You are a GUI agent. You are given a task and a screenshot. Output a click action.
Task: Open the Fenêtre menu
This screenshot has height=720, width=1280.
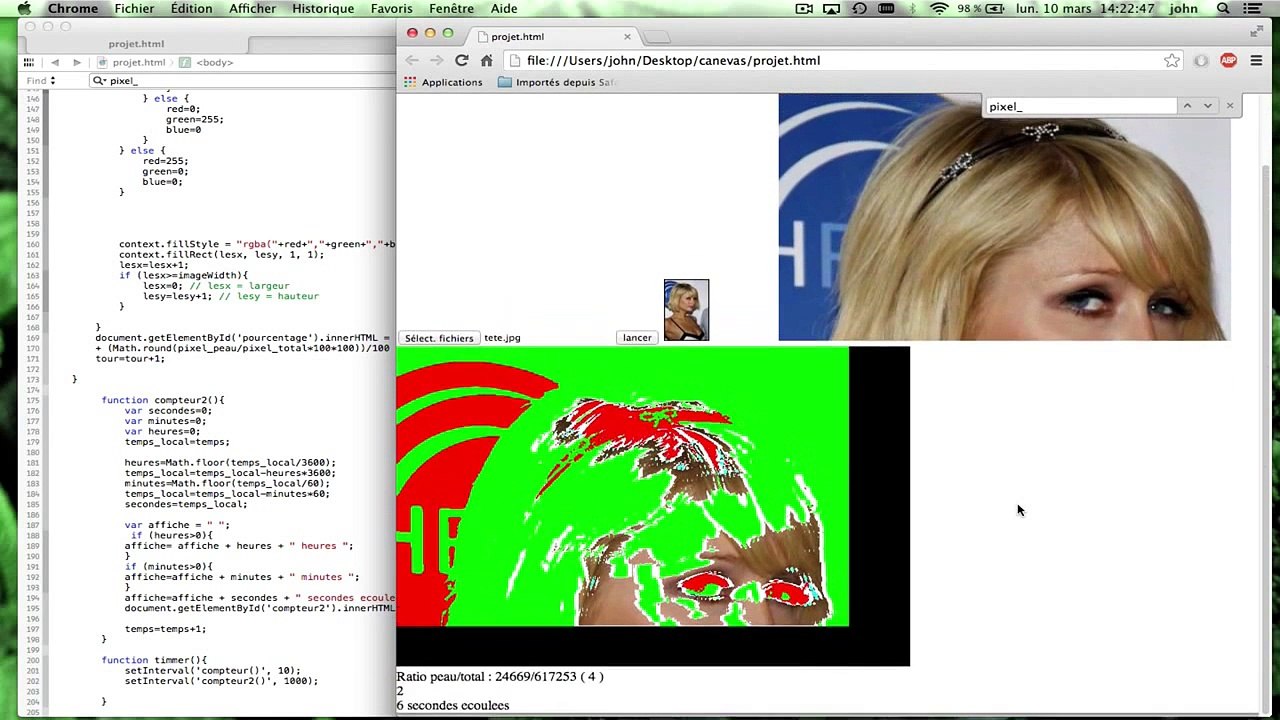[451, 9]
